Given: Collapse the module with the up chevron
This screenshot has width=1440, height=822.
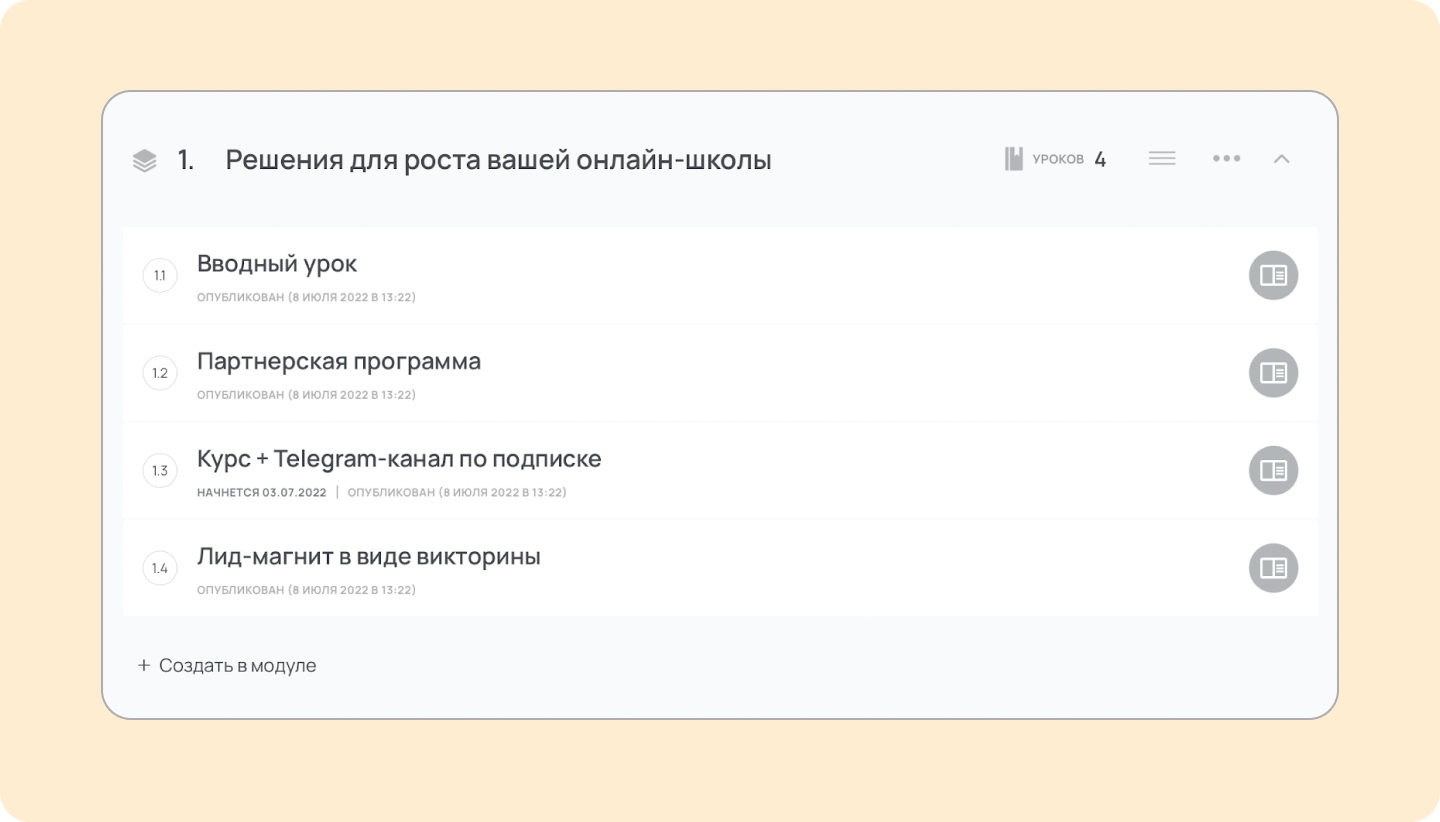Looking at the screenshot, I should tap(1282, 158).
